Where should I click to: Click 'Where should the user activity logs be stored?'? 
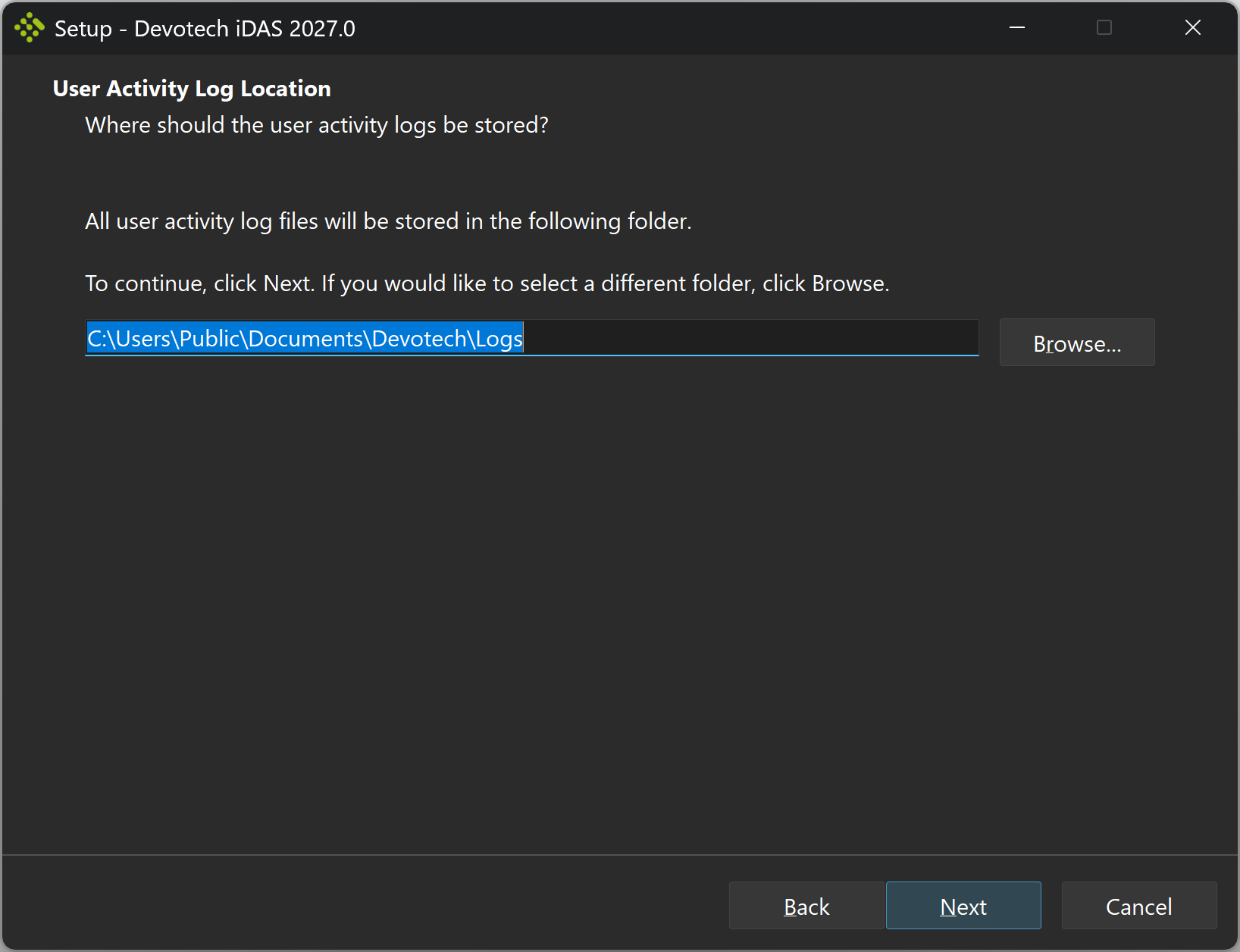tap(317, 125)
